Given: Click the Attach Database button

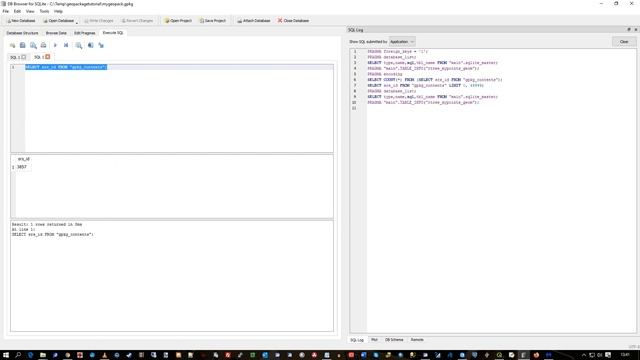Looking at the screenshot, I should coord(253,20).
